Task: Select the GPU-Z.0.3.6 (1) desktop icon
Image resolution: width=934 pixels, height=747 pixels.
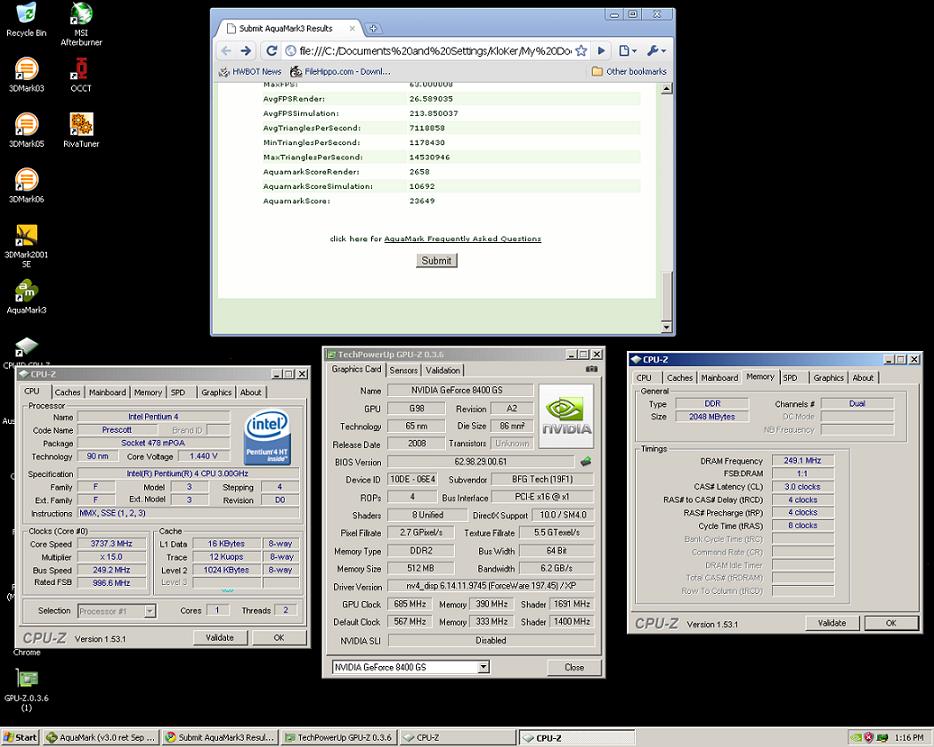Action: coord(26,690)
